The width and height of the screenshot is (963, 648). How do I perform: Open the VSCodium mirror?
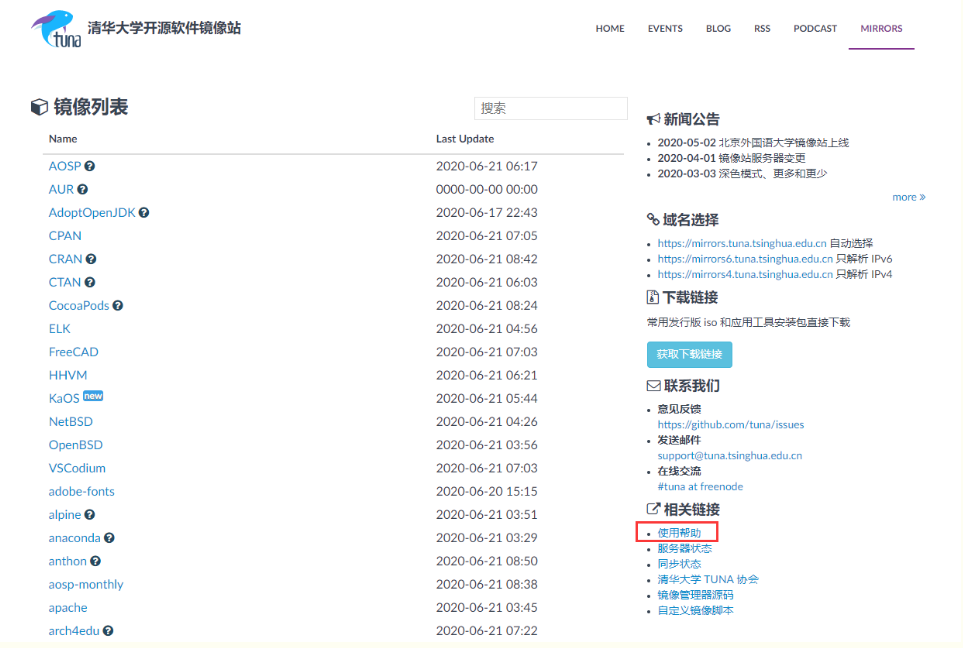click(77, 468)
